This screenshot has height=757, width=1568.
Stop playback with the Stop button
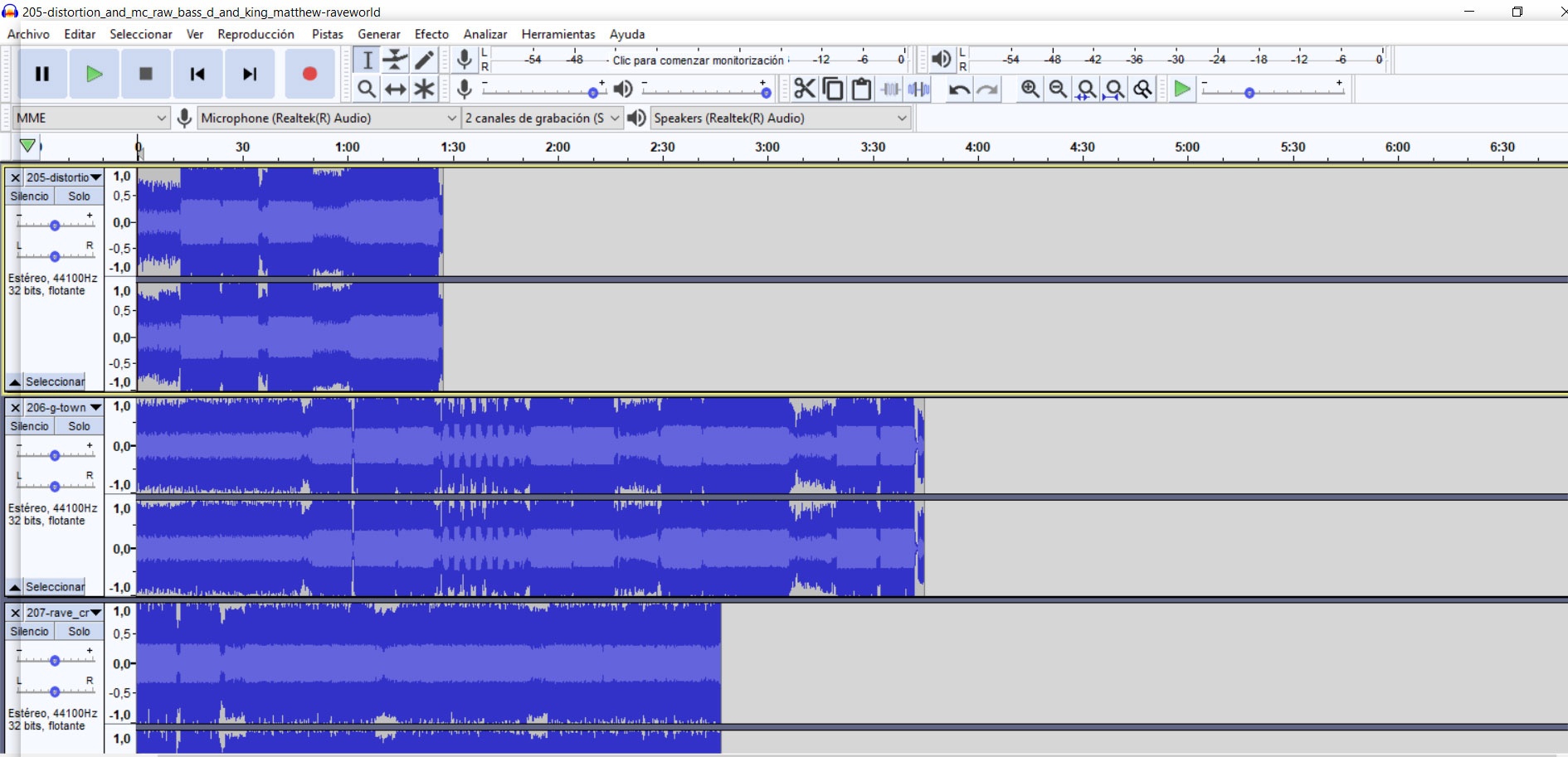146,74
